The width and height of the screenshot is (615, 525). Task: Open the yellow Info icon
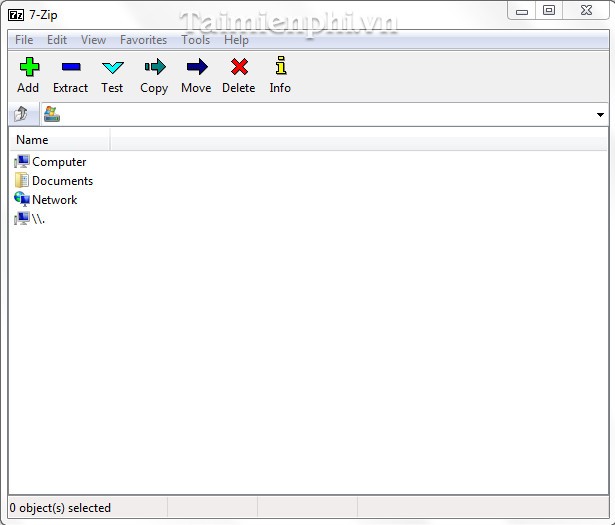click(x=280, y=65)
